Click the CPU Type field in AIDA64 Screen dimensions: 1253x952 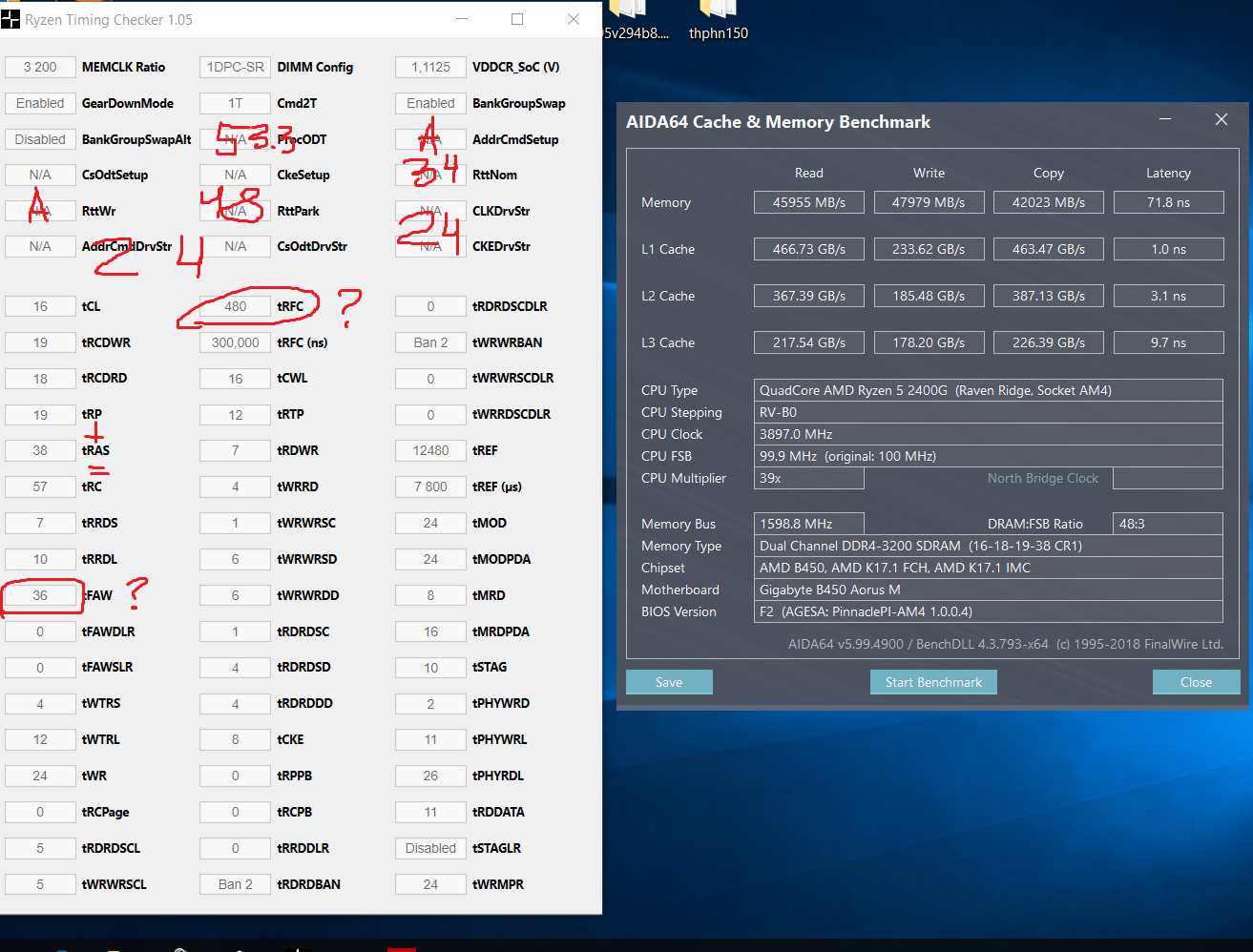989,390
